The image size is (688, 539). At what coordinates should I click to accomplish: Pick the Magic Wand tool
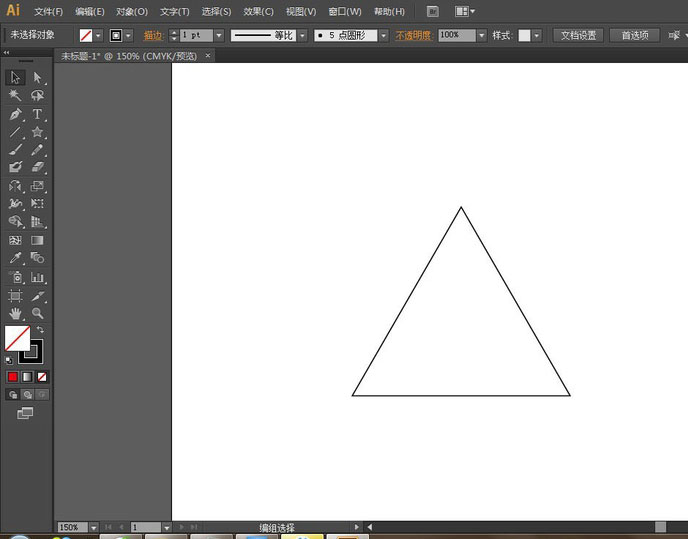(x=16, y=96)
